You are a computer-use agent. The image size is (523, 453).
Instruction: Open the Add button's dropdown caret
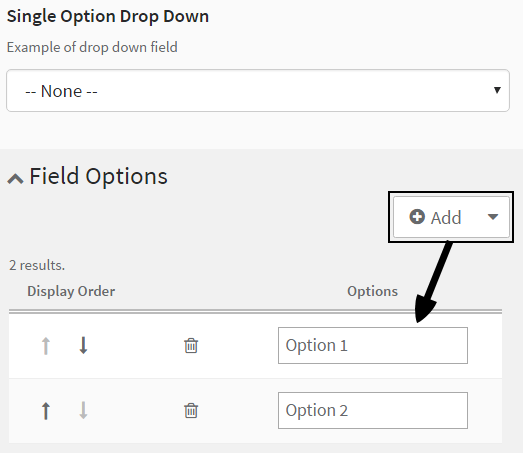(x=493, y=217)
